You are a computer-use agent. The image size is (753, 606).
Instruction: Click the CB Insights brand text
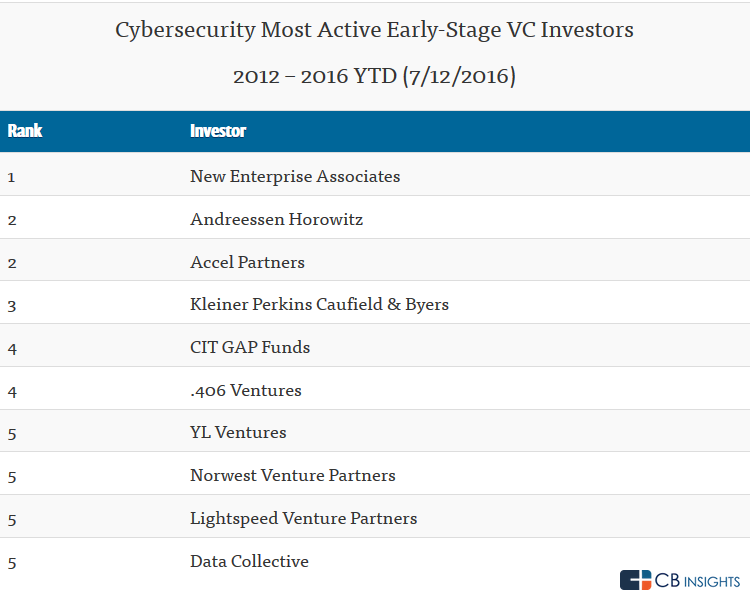point(698,581)
